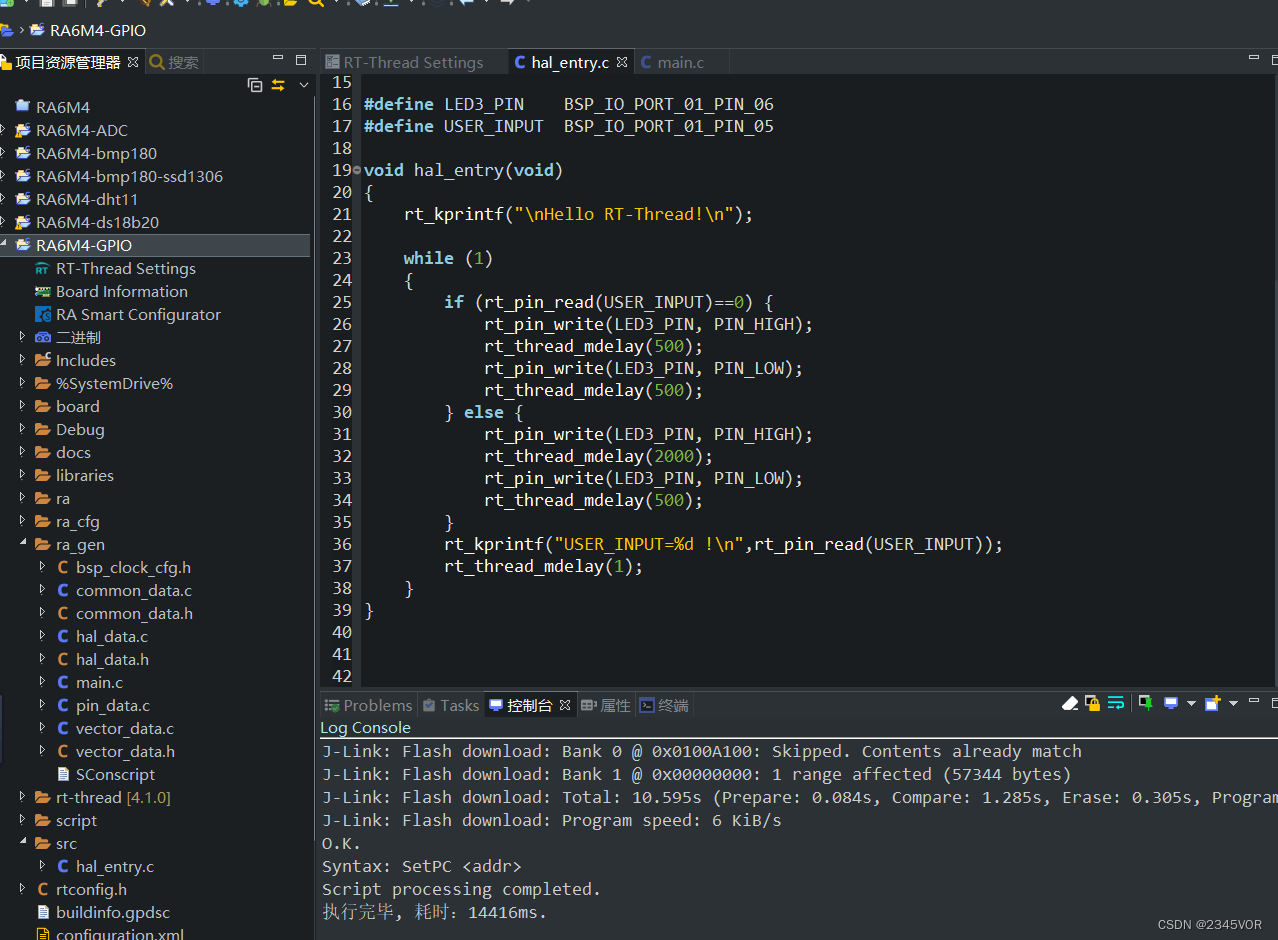Open pin_data.c in the project tree
The width and height of the screenshot is (1278, 940).
click(112, 705)
